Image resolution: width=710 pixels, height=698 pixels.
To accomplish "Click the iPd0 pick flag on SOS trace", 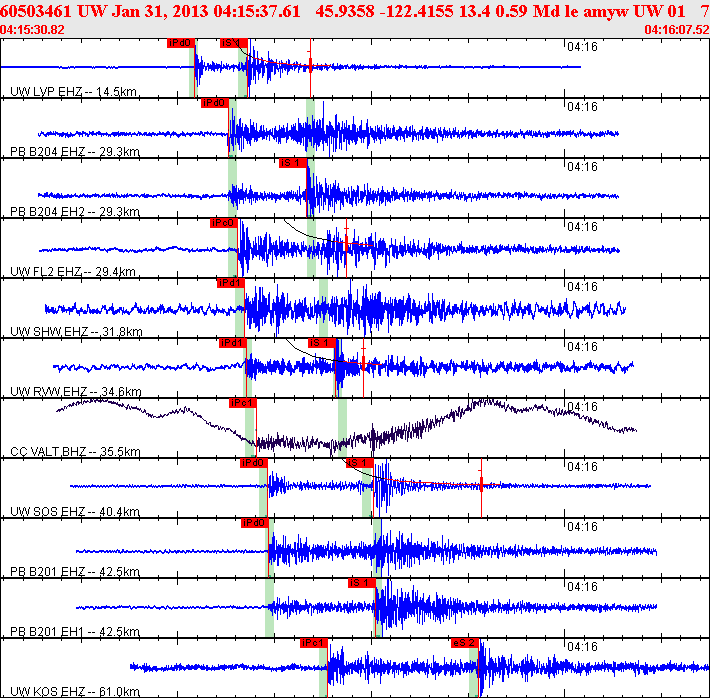I will coord(254,463).
